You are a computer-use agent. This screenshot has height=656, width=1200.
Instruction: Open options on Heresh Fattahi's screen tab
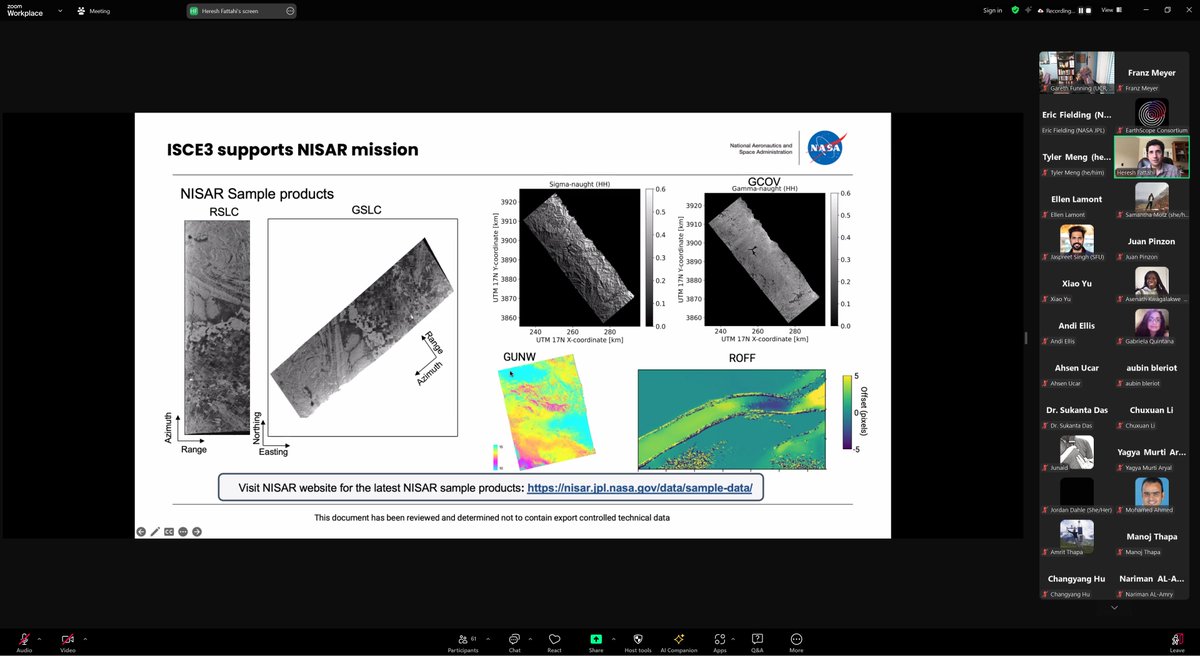click(290, 11)
